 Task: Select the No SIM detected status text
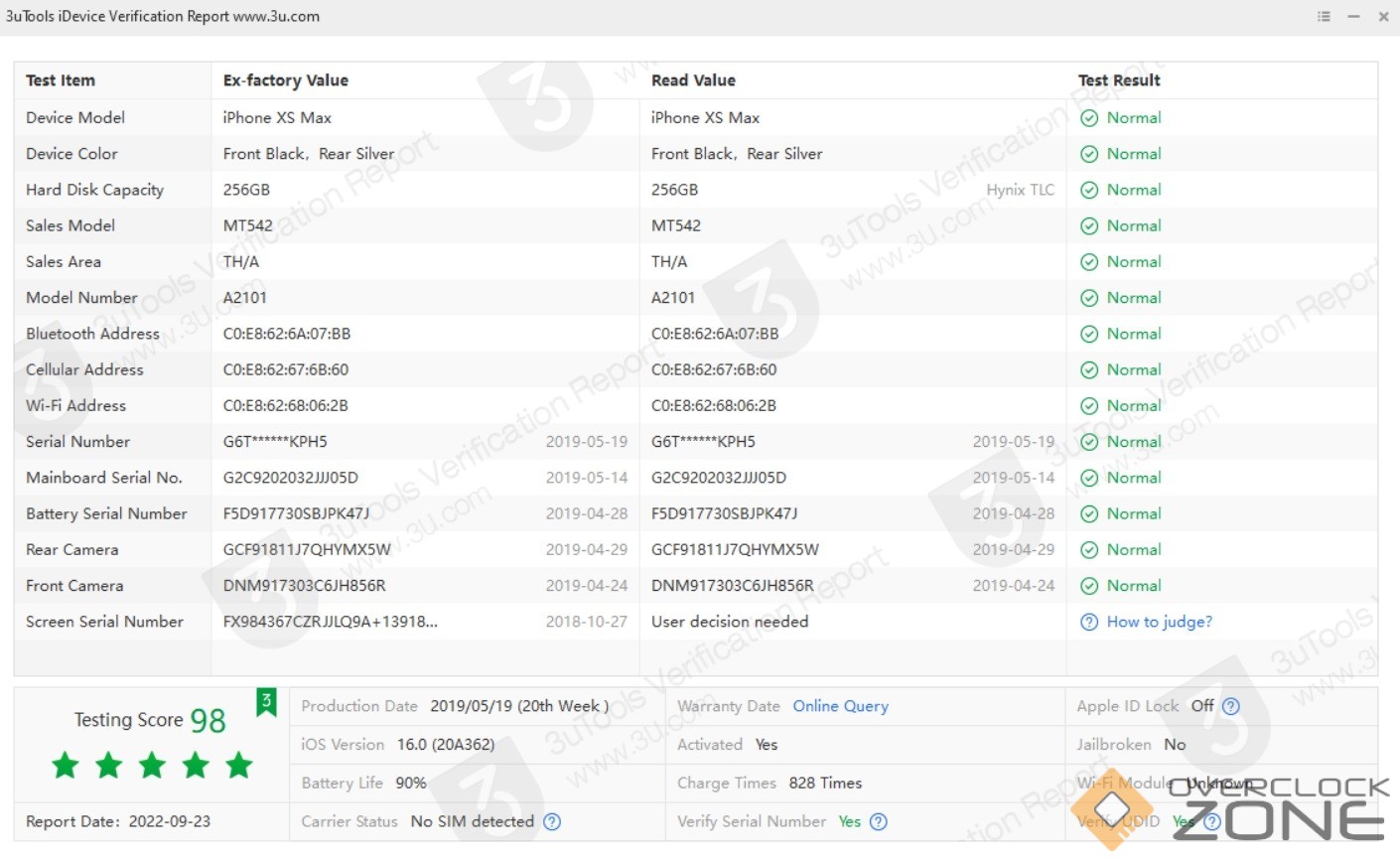pos(473,821)
